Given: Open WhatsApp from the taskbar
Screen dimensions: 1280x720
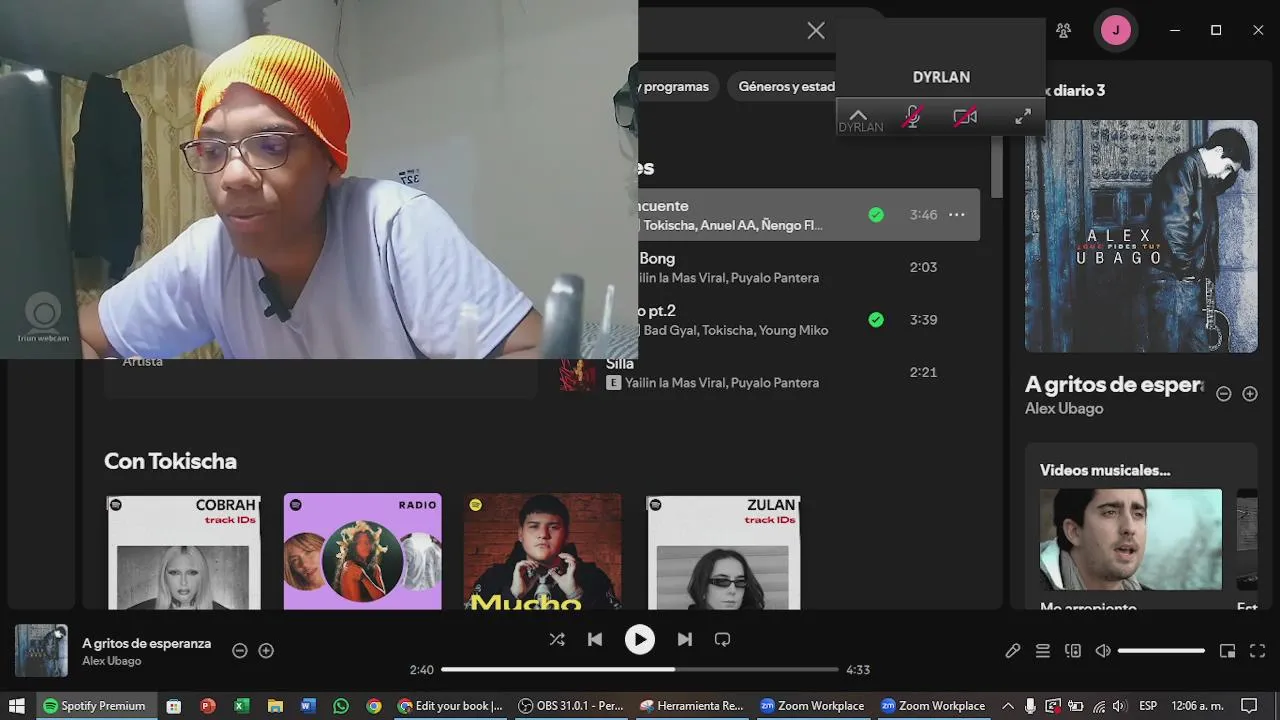Looking at the screenshot, I should [341, 706].
